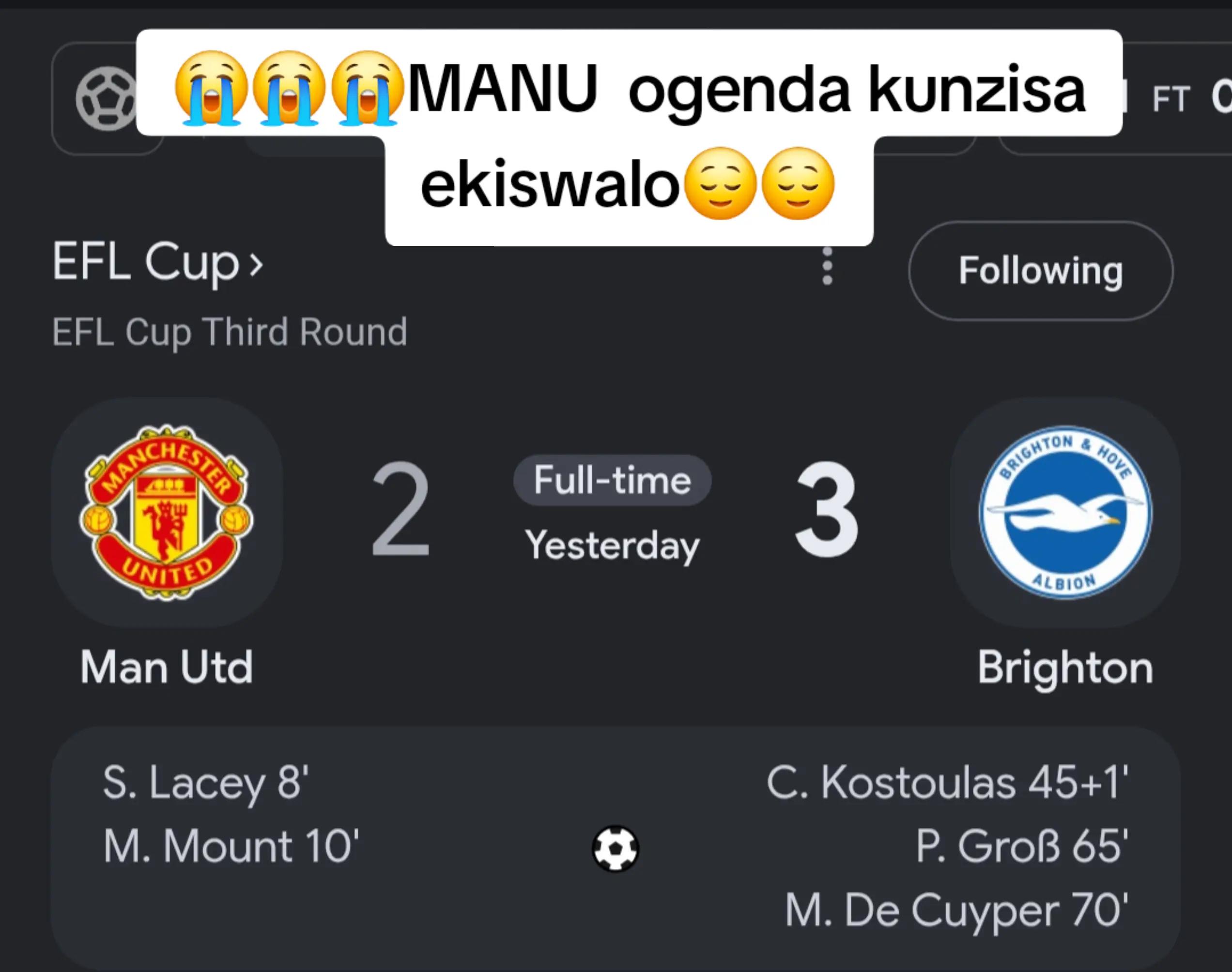The height and width of the screenshot is (972, 1232).
Task: Click the Manchester United crest
Action: 166,512
